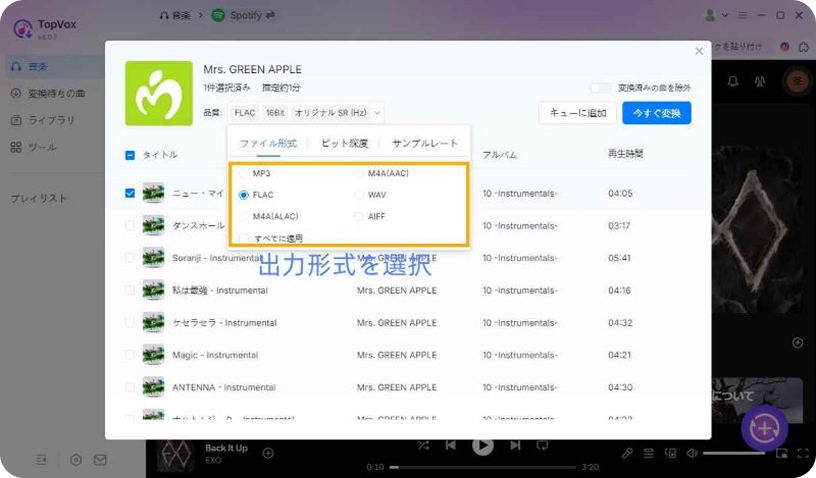Adjust the volume slider

click(x=735, y=453)
